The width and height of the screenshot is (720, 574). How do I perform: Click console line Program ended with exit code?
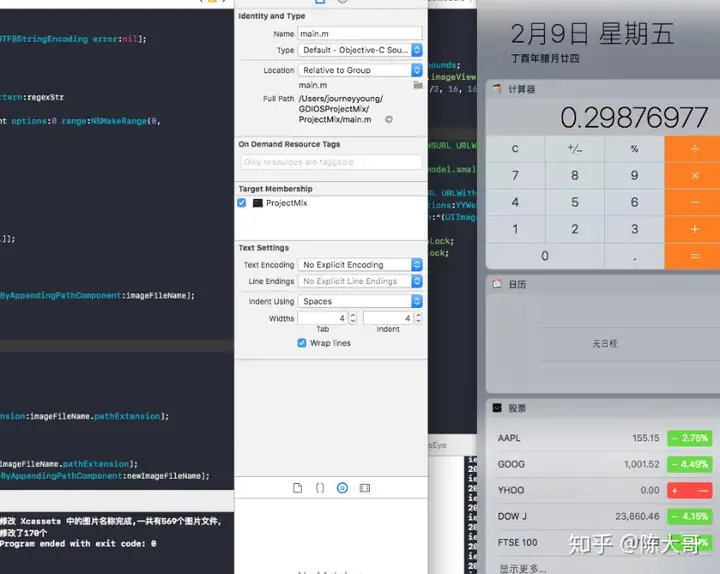pos(78,544)
